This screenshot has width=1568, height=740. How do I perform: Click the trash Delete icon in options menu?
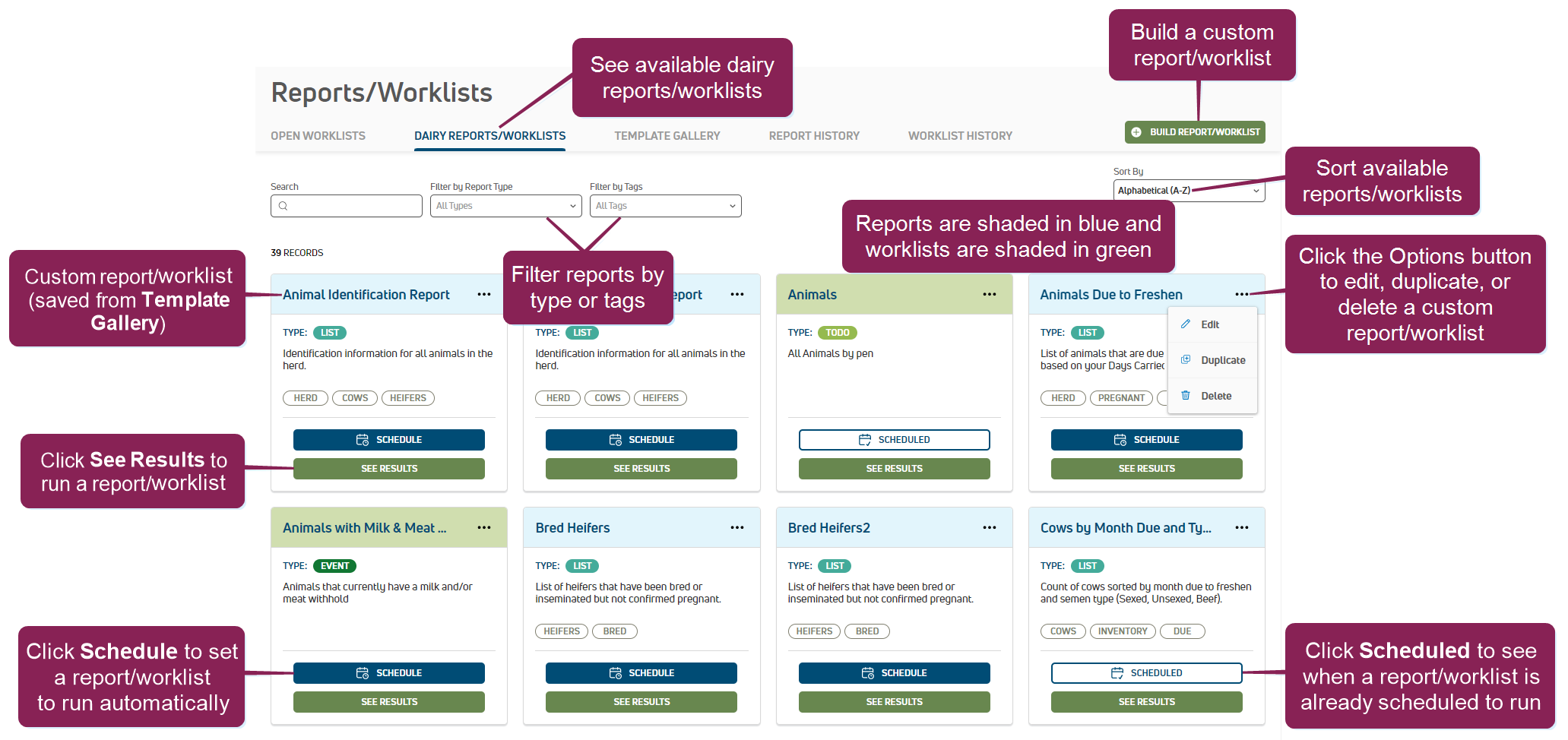click(x=1186, y=396)
